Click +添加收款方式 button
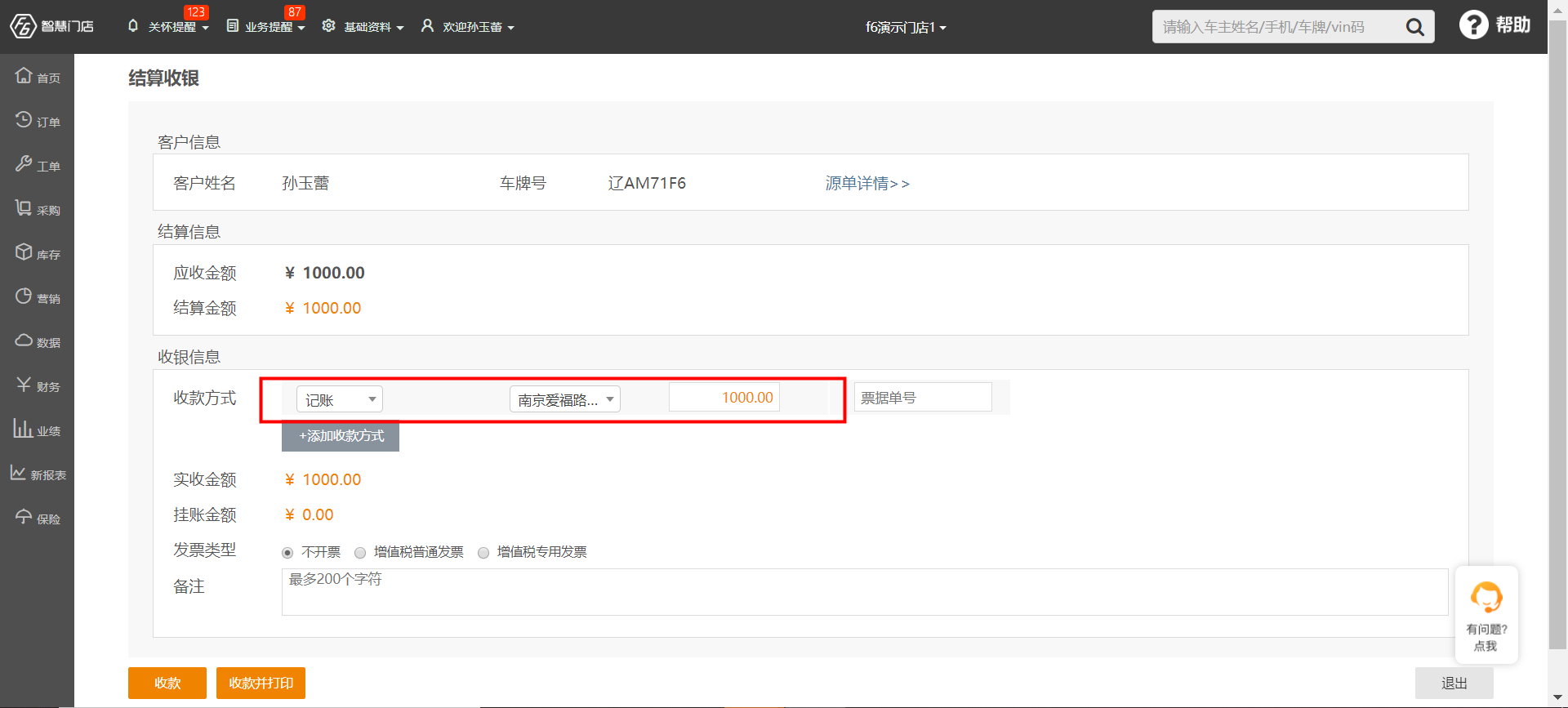Screen dimensions: 1568x708 pos(341,436)
